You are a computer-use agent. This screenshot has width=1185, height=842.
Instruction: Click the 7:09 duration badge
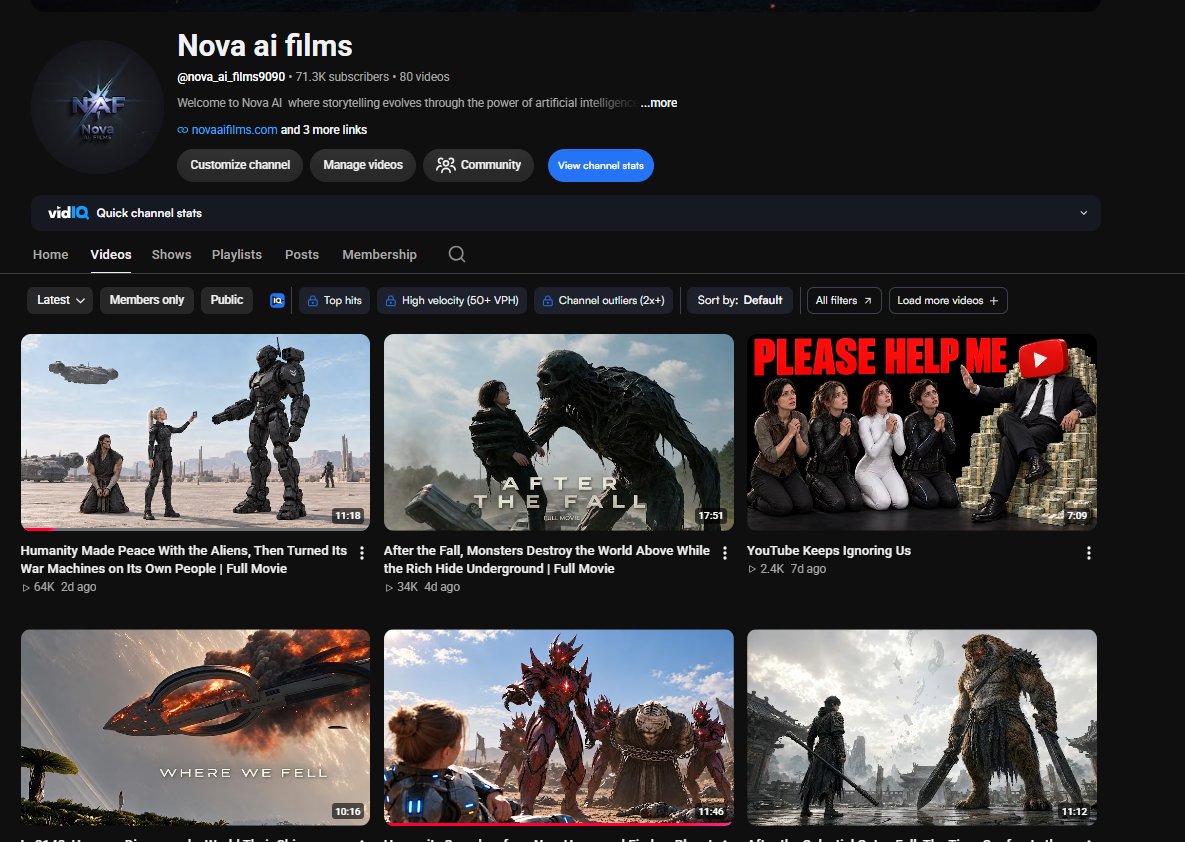(x=1077, y=516)
